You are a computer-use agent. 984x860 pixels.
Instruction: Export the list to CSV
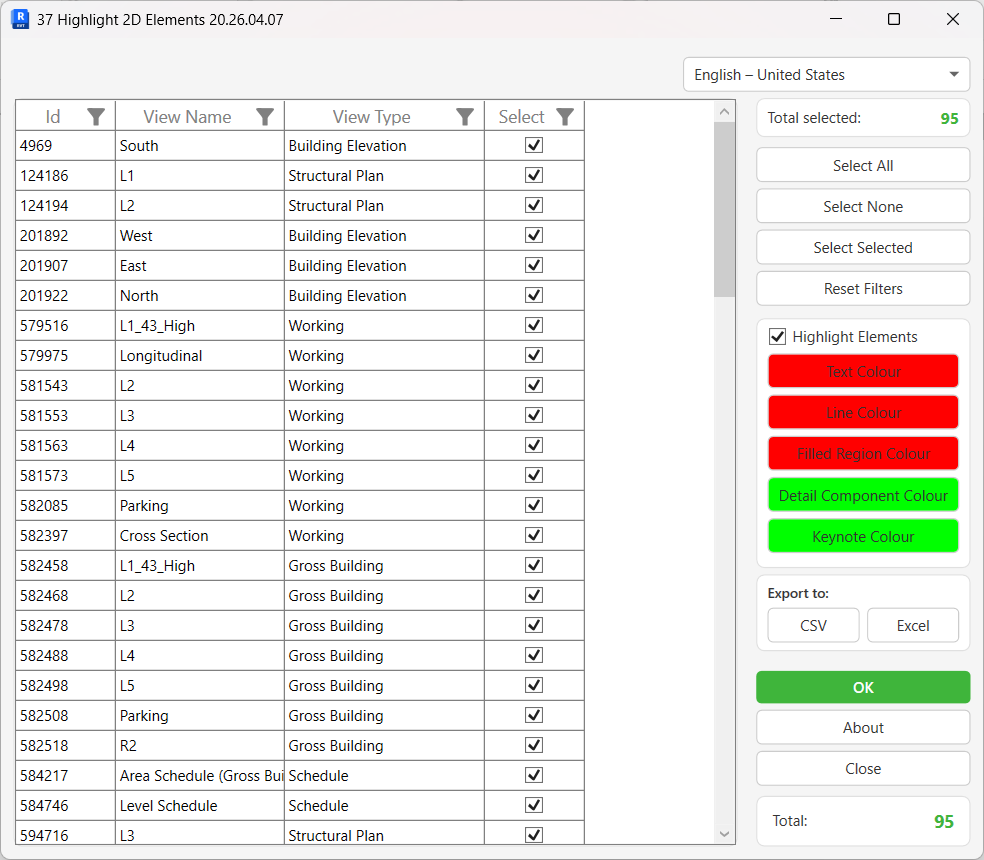[812, 625]
